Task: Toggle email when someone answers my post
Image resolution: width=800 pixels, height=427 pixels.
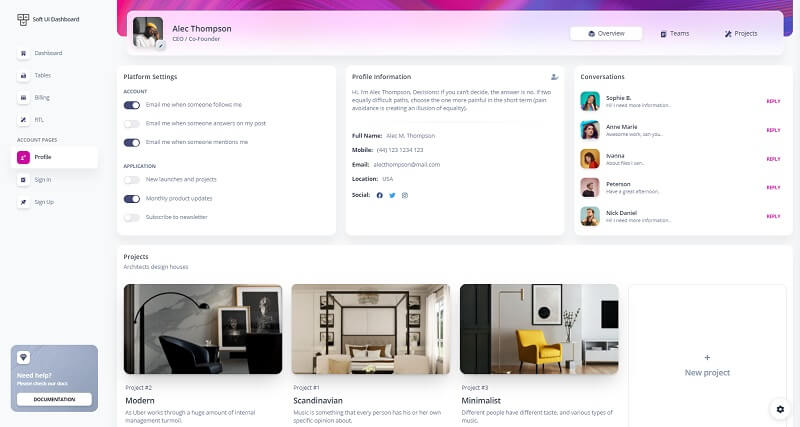Action: click(132, 124)
